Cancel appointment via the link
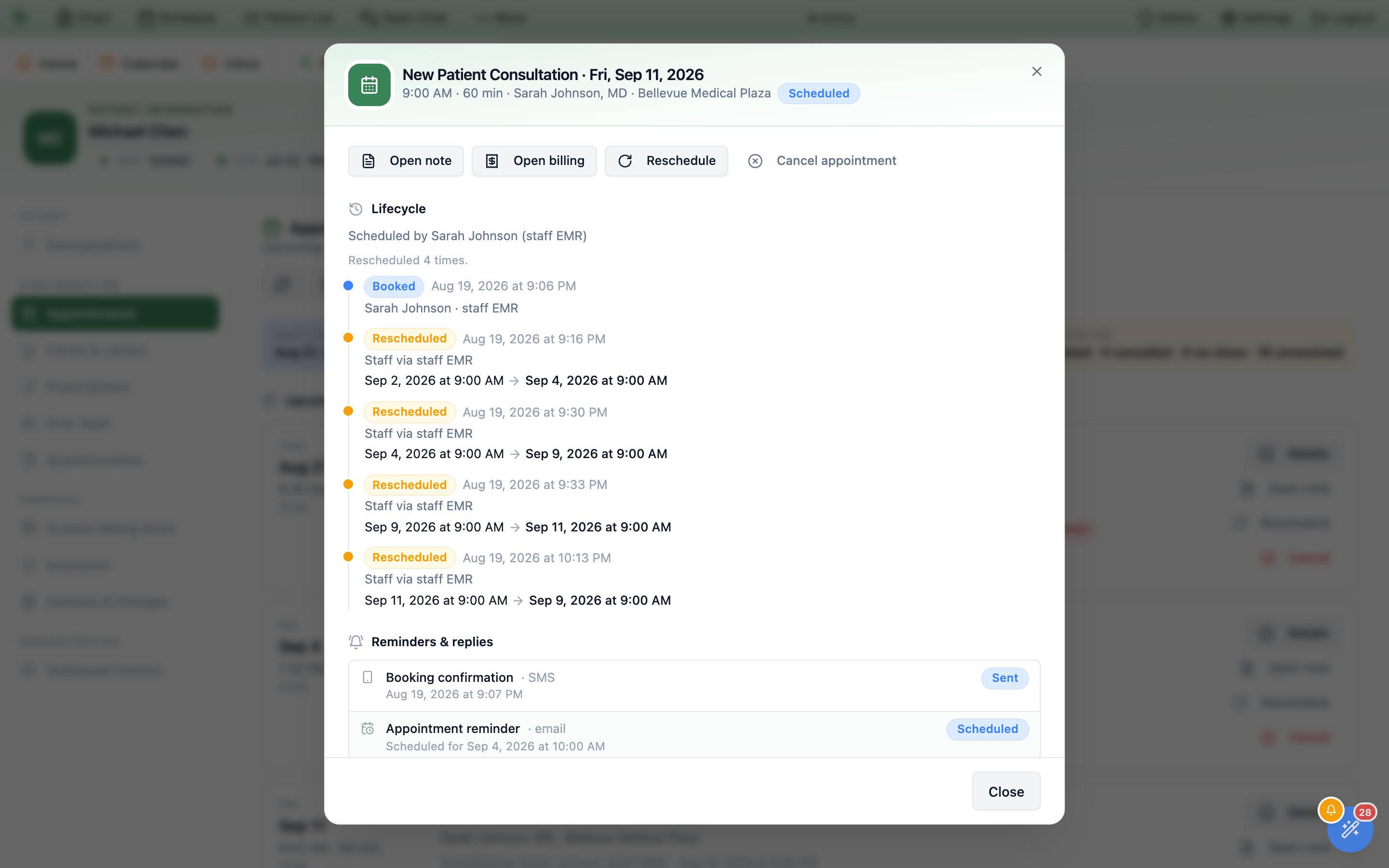The image size is (1389, 868). tap(822, 161)
